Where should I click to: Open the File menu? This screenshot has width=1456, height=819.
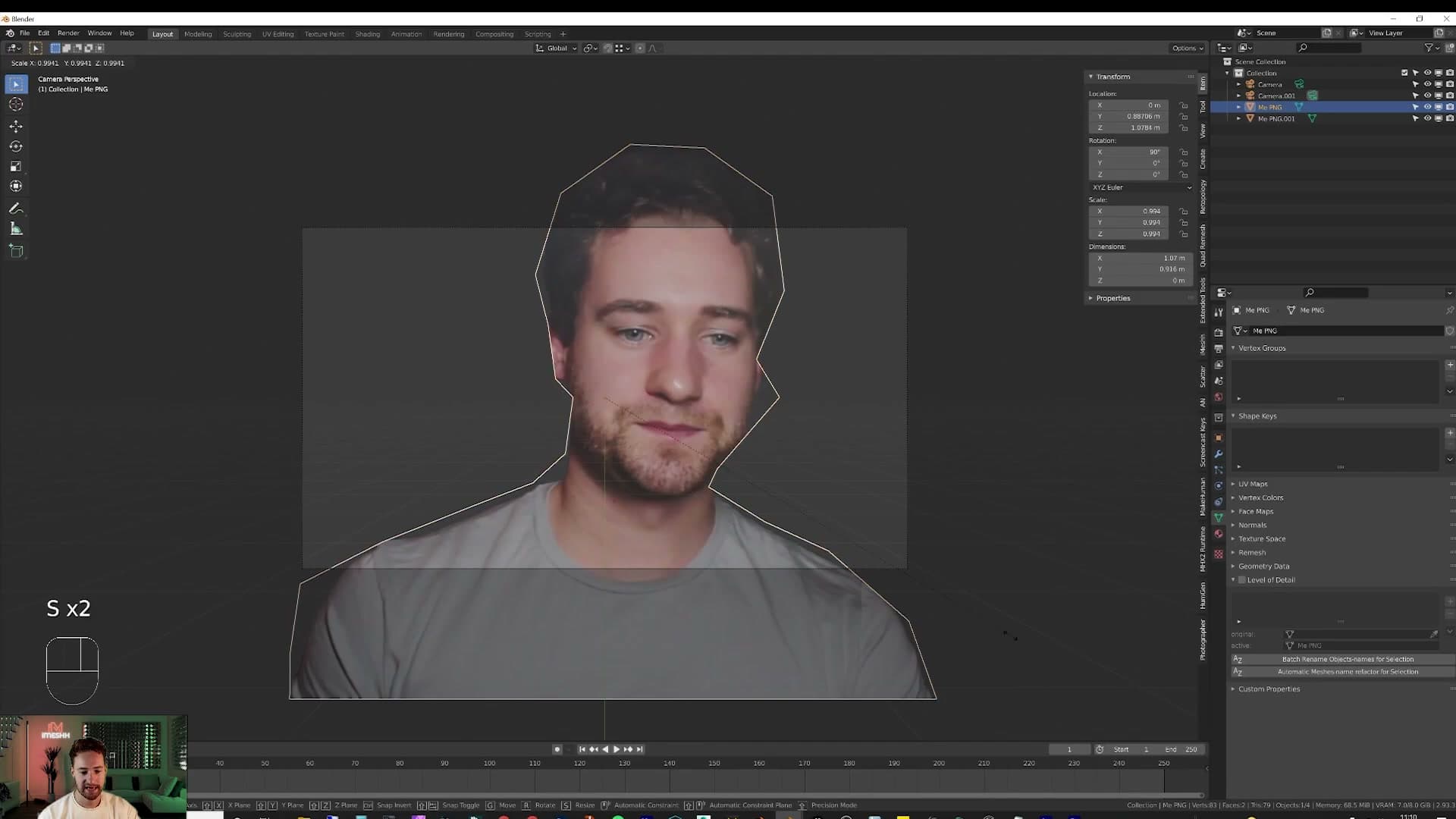[24, 33]
